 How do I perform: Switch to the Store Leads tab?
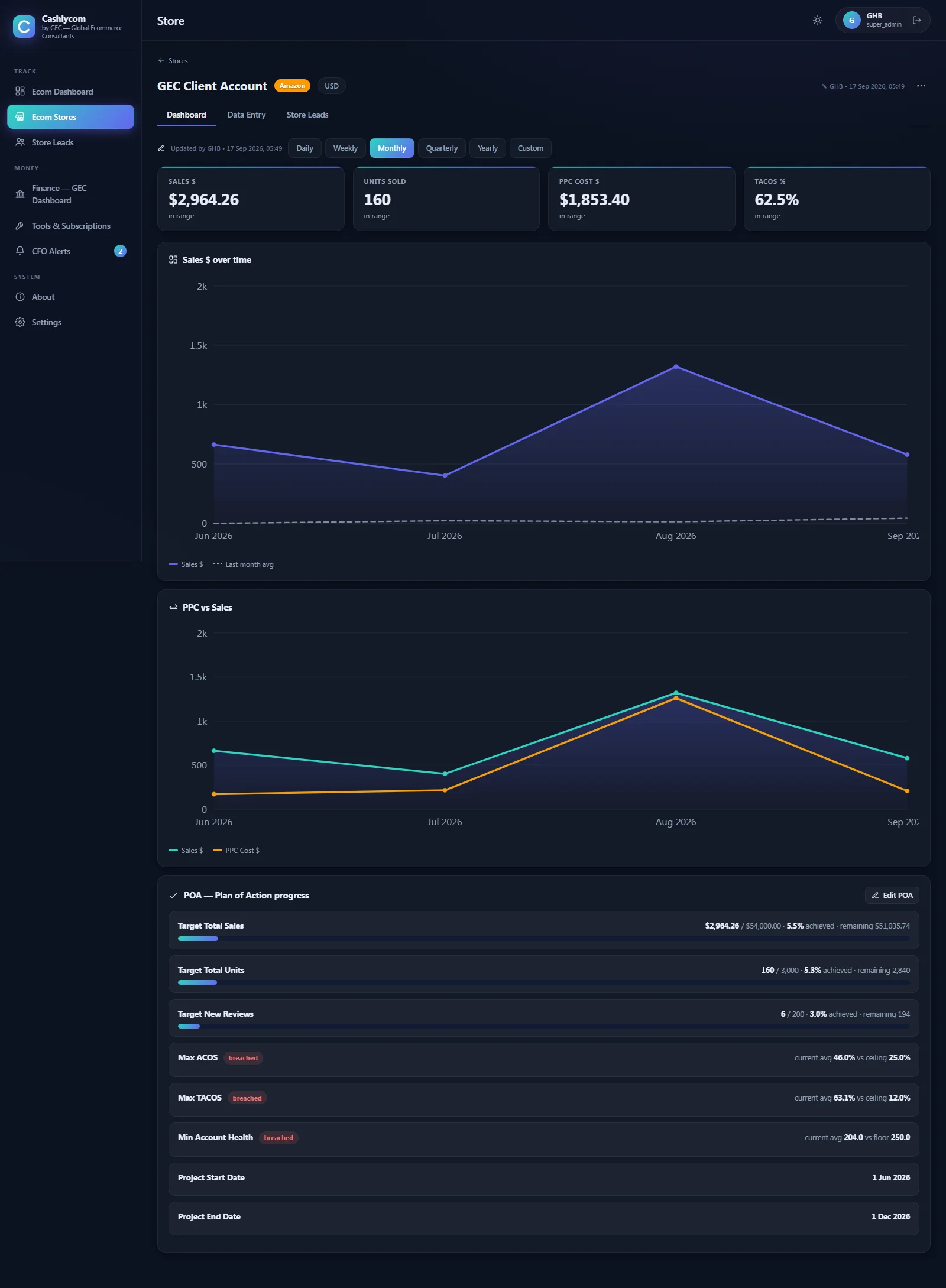[307, 115]
